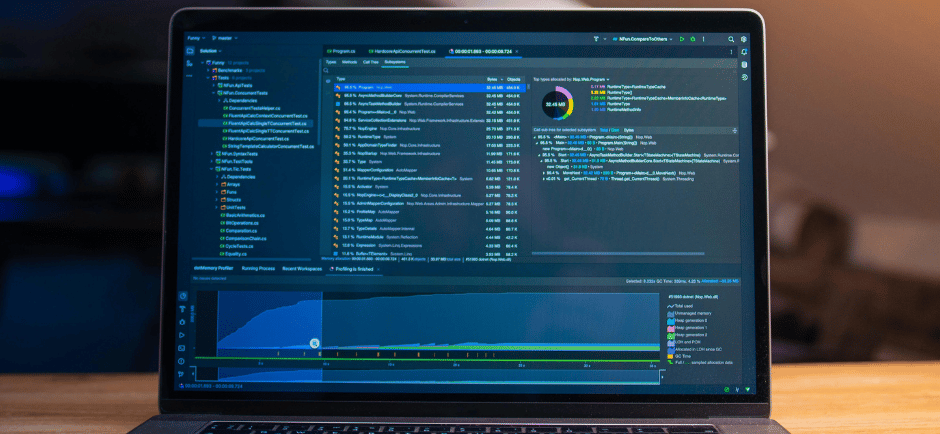The image size is (940, 434).
Task: Click the eye icon beside Type header
Action: pyautogui.click(x=328, y=80)
